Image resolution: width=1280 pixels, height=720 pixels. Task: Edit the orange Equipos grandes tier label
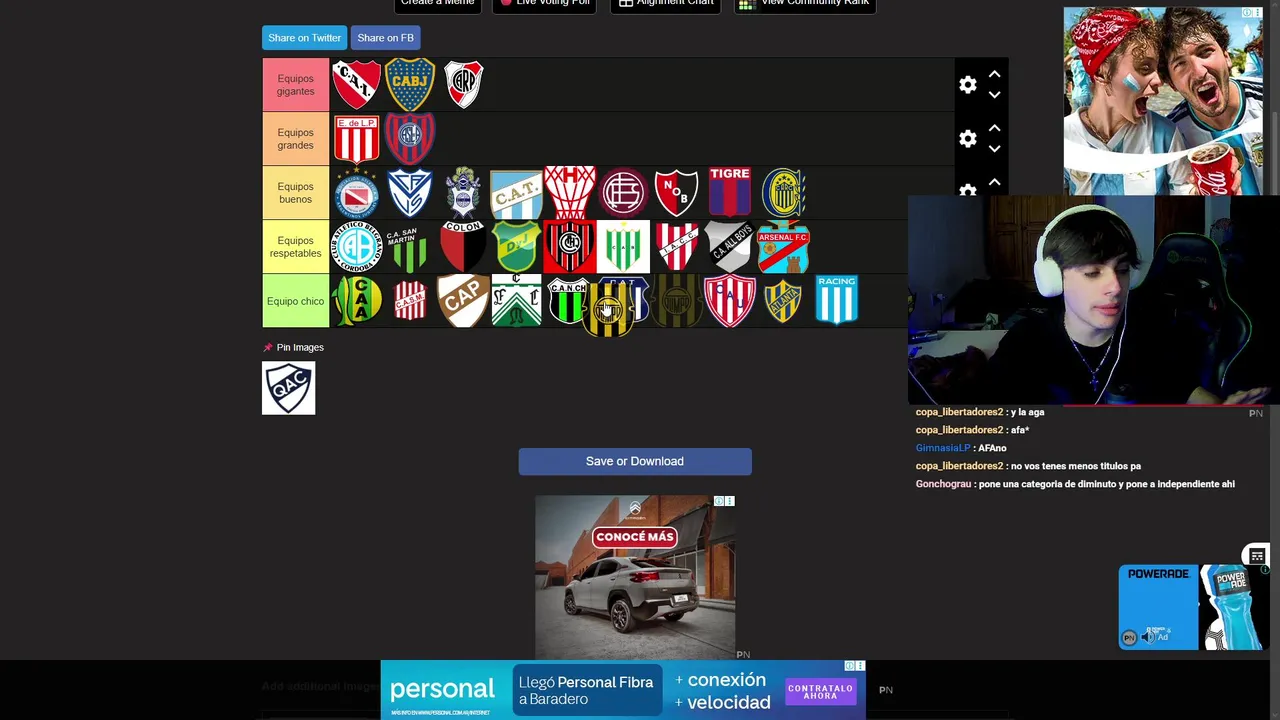[x=296, y=139]
